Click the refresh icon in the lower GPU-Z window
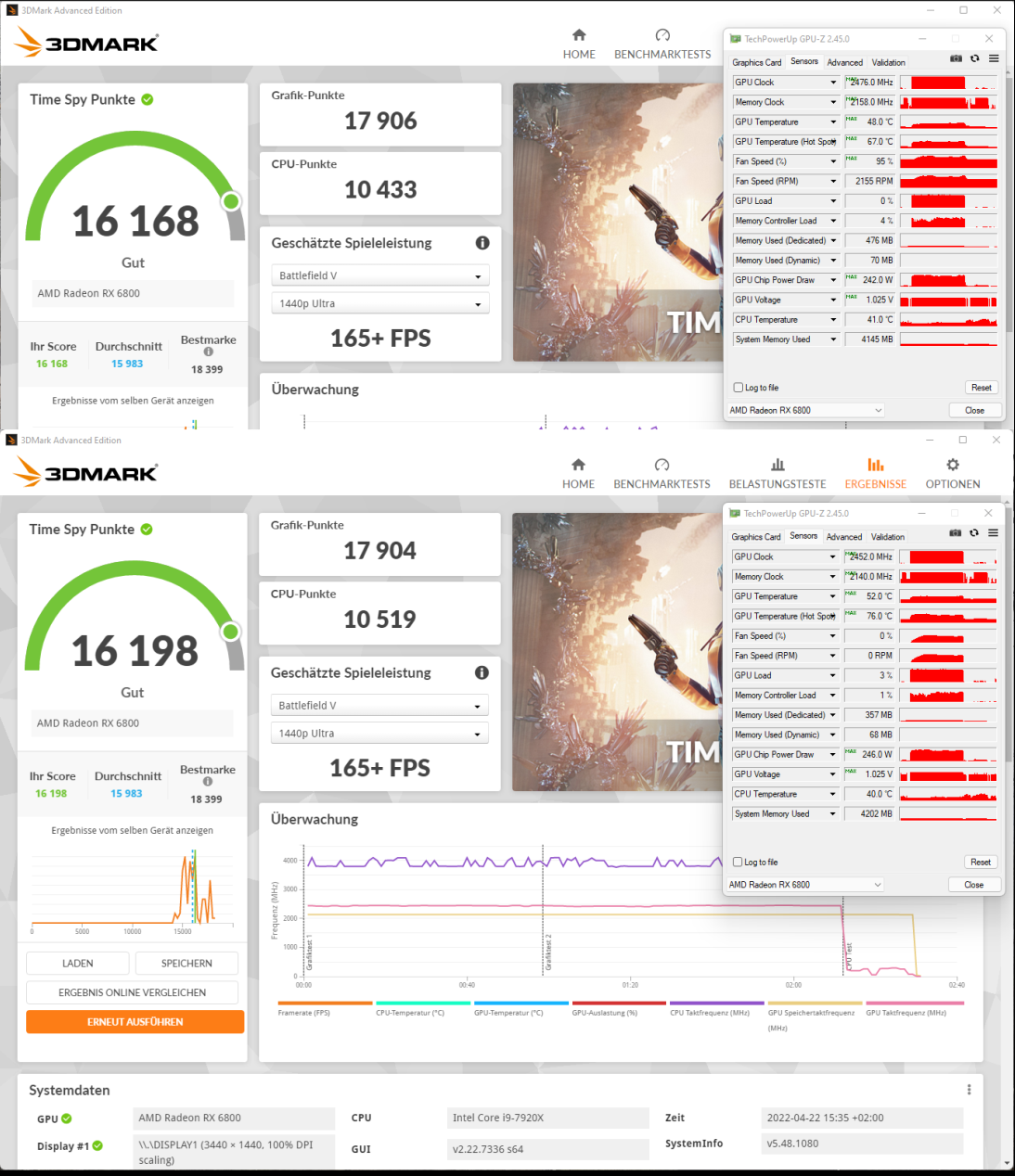This screenshot has width=1015, height=1176. 973,533
